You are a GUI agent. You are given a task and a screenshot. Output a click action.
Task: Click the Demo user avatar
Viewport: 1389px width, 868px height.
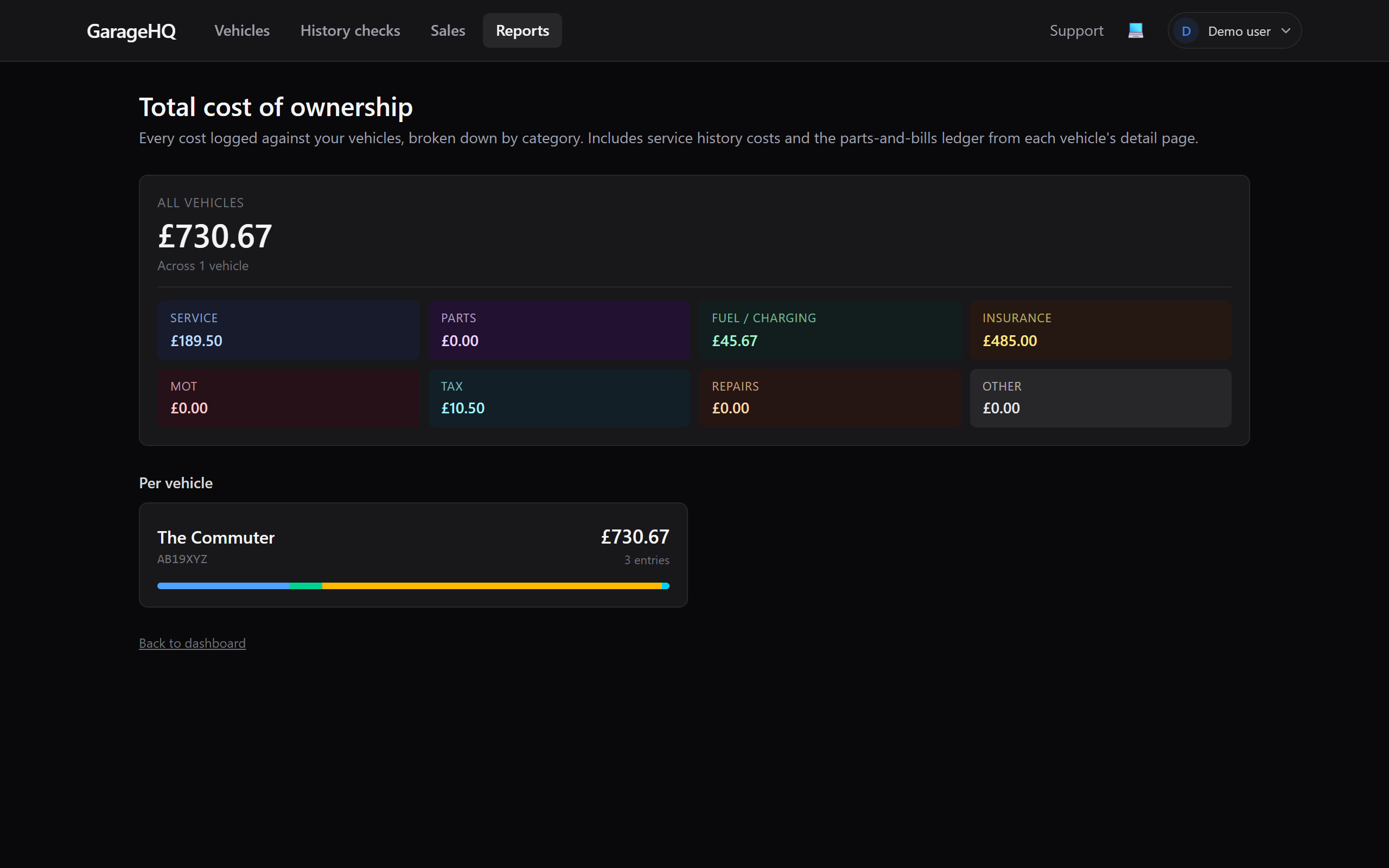pos(1186,31)
